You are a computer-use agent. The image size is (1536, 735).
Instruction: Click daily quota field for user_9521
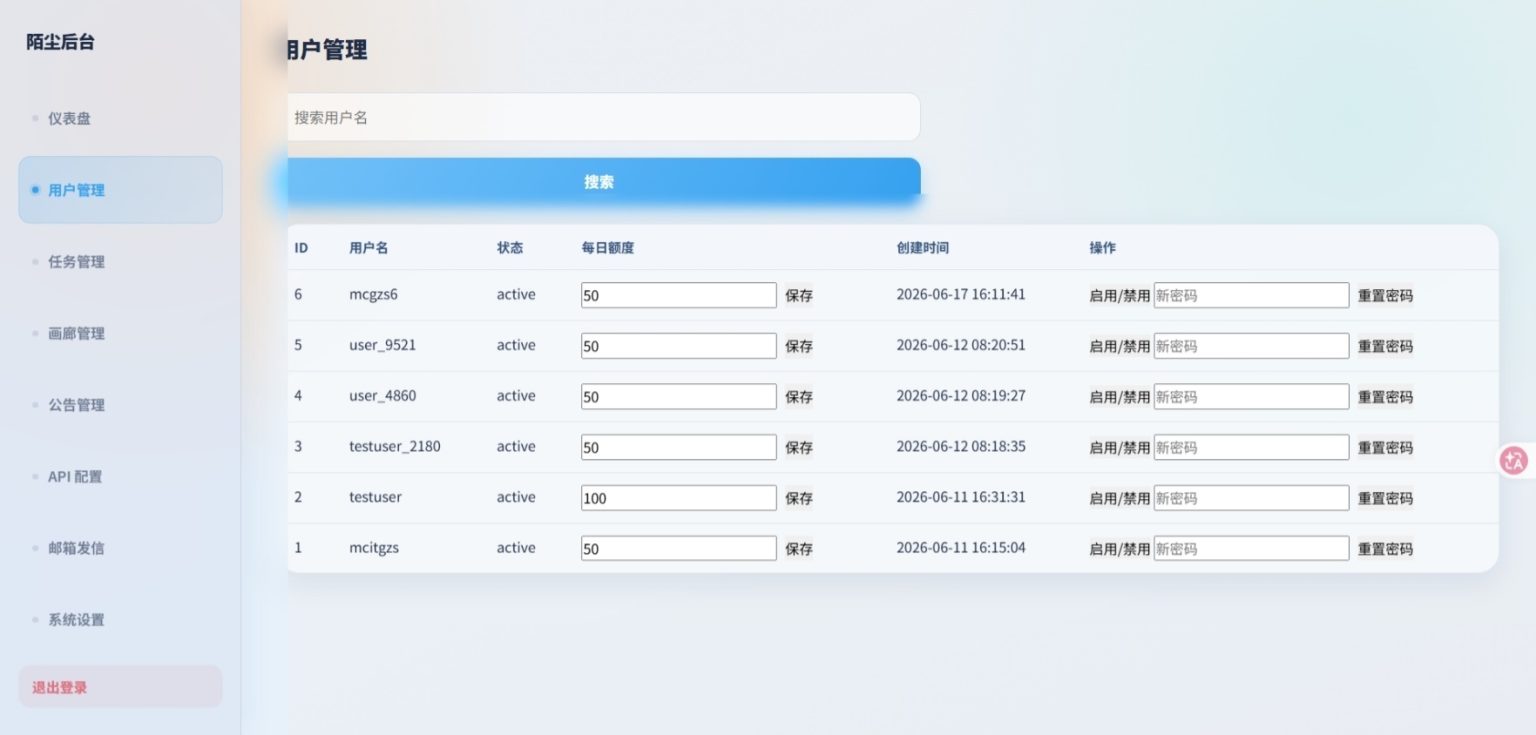[x=679, y=346]
